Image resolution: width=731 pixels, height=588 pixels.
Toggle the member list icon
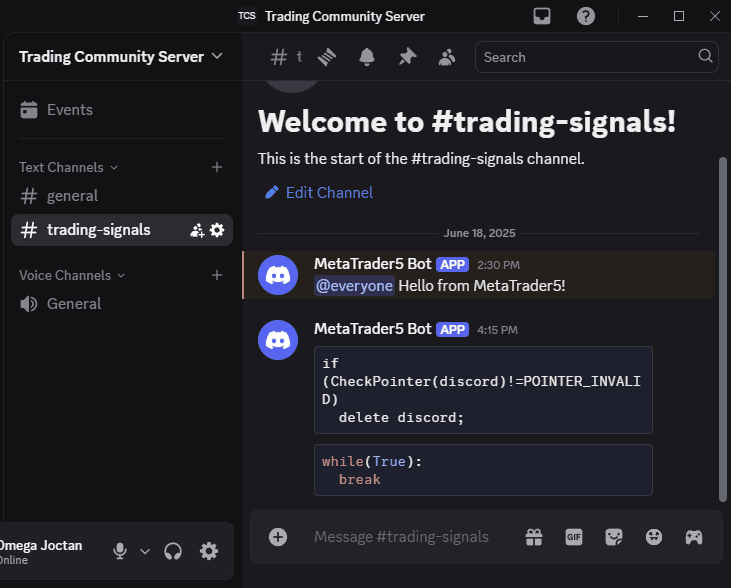click(447, 57)
